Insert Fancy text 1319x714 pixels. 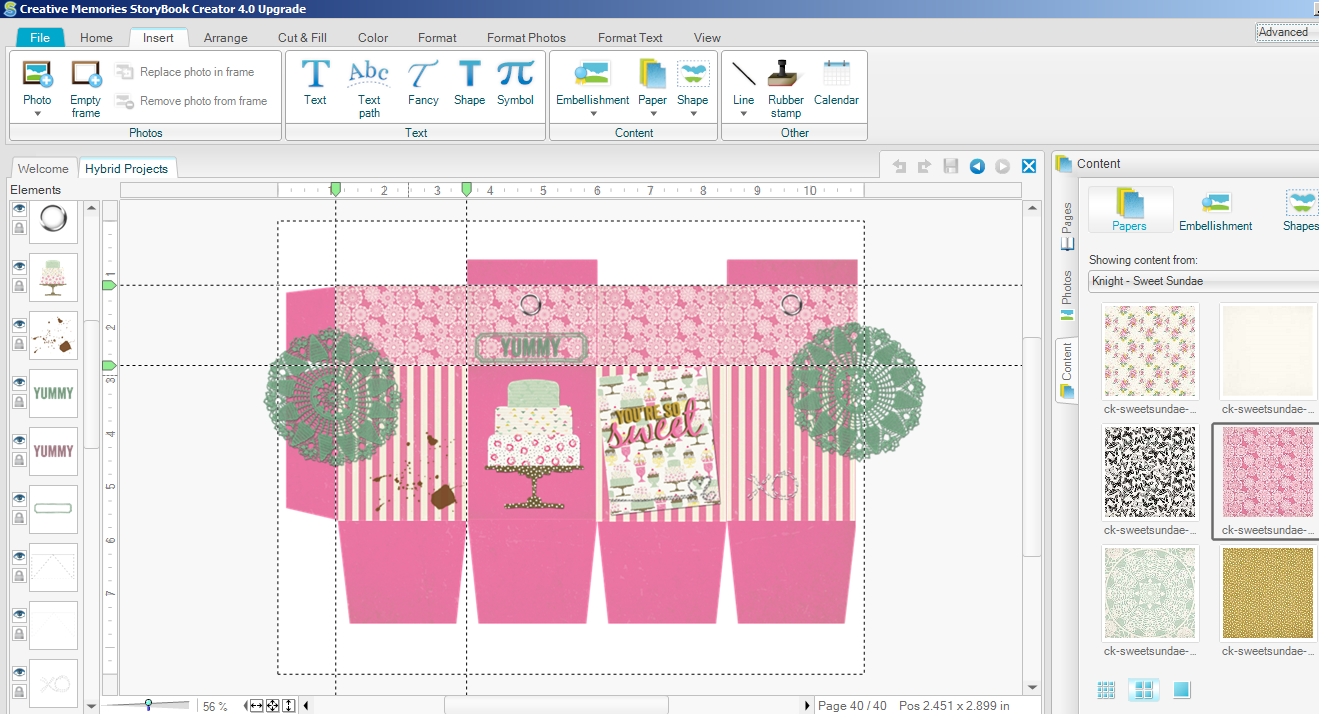point(423,82)
